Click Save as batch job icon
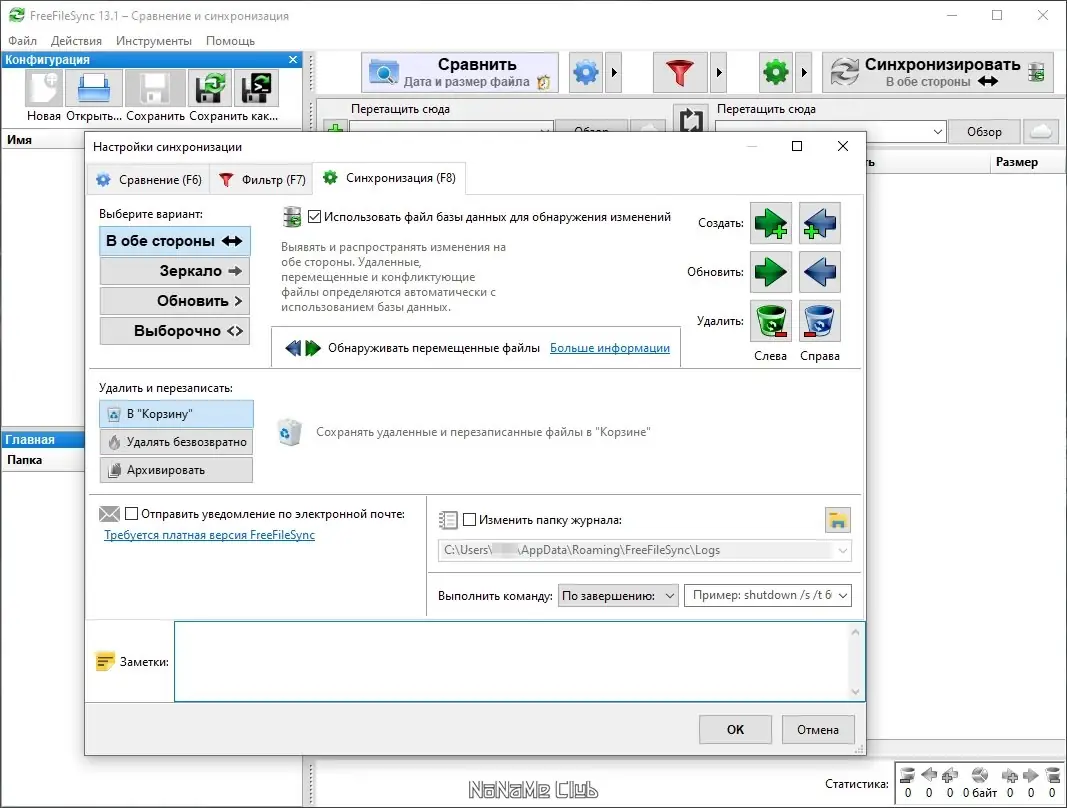Screen dimensions: 1067x808 click(x=257, y=88)
